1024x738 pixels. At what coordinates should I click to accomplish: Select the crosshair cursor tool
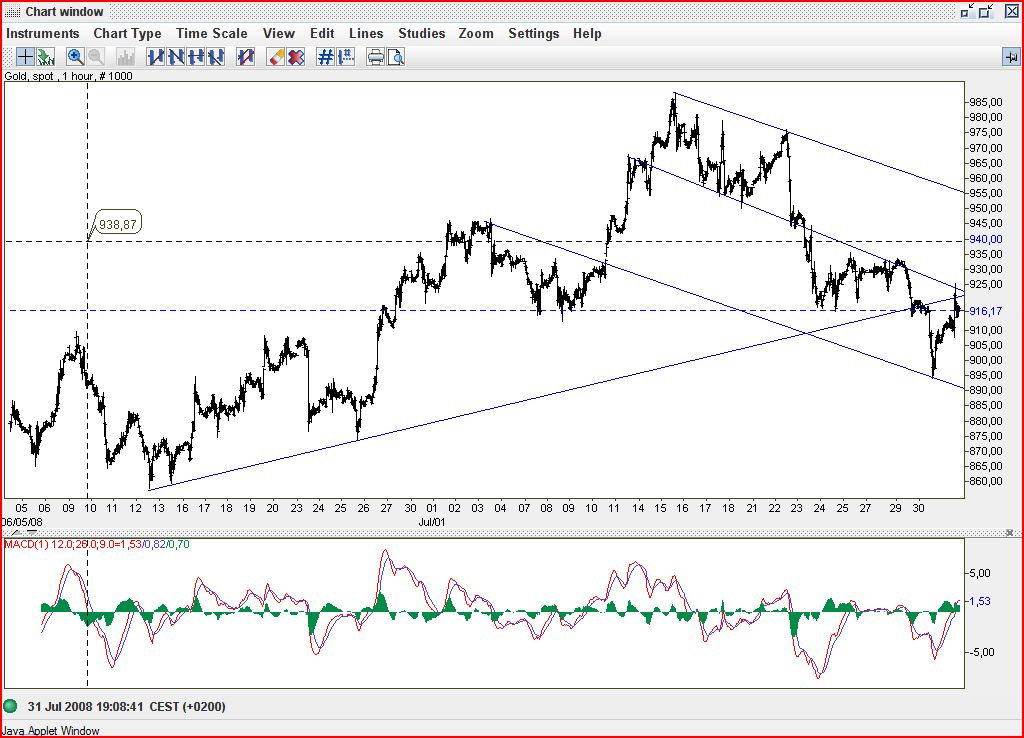[x=25, y=57]
